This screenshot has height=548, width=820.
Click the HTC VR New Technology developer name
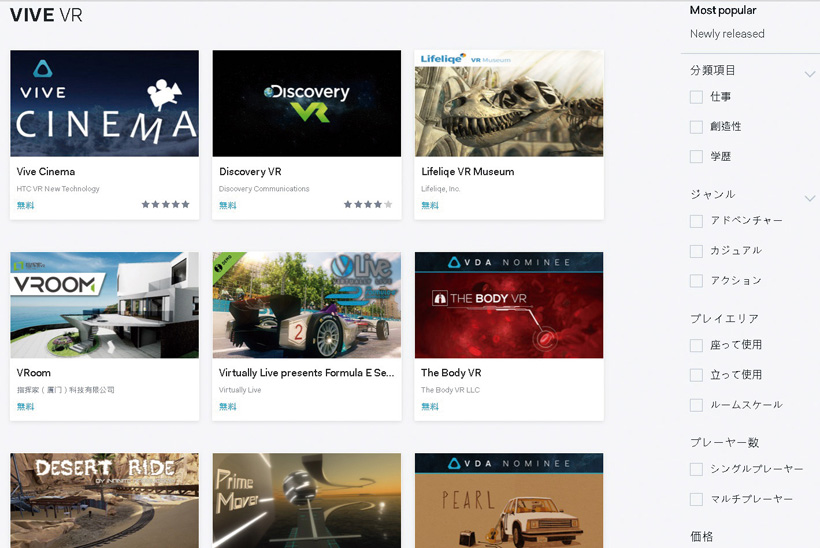pyautogui.click(x=58, y=189)
